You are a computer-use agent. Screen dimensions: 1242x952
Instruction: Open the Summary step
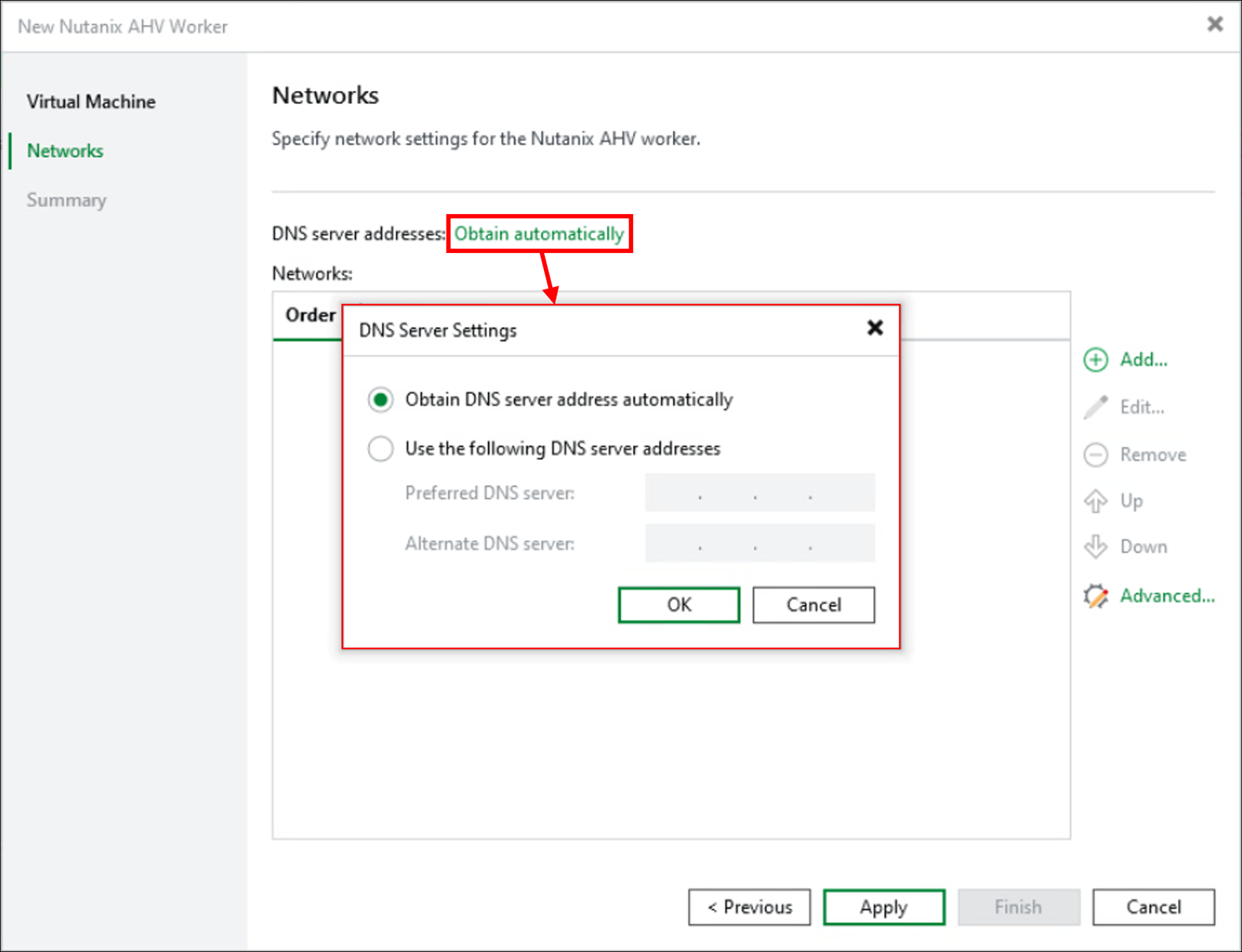pos(66,199)
